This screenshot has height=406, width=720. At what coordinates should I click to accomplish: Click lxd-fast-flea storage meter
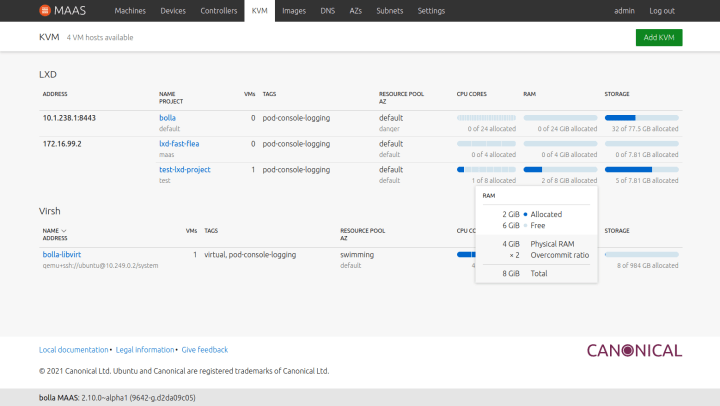[641, 144]
